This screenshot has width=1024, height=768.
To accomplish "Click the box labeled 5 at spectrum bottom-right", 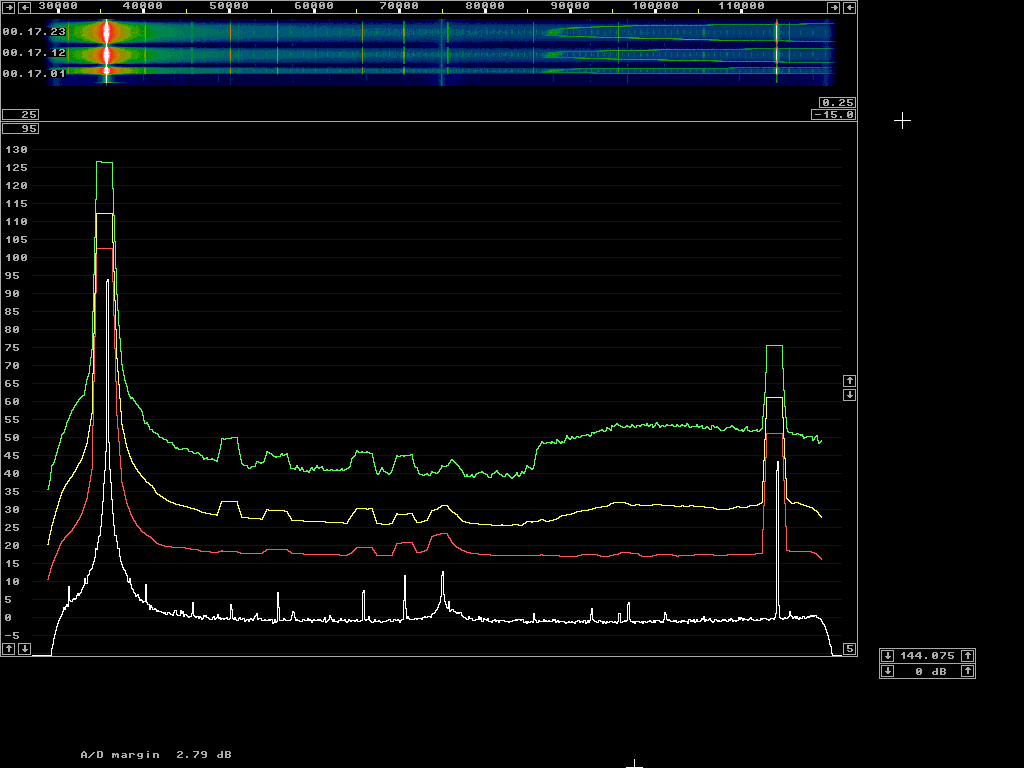I will 849,648.
